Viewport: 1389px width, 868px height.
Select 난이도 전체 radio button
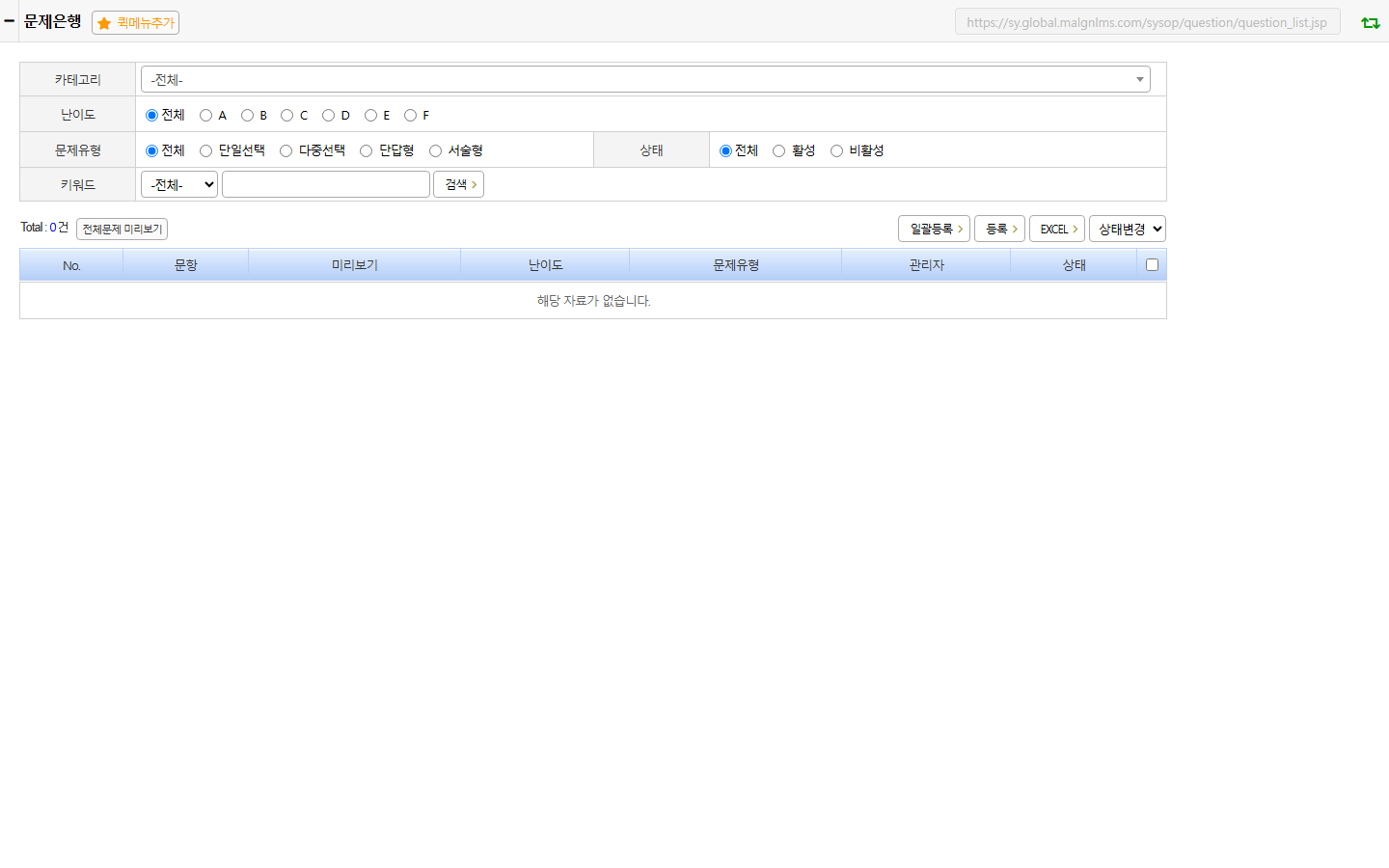coord(151,116)
